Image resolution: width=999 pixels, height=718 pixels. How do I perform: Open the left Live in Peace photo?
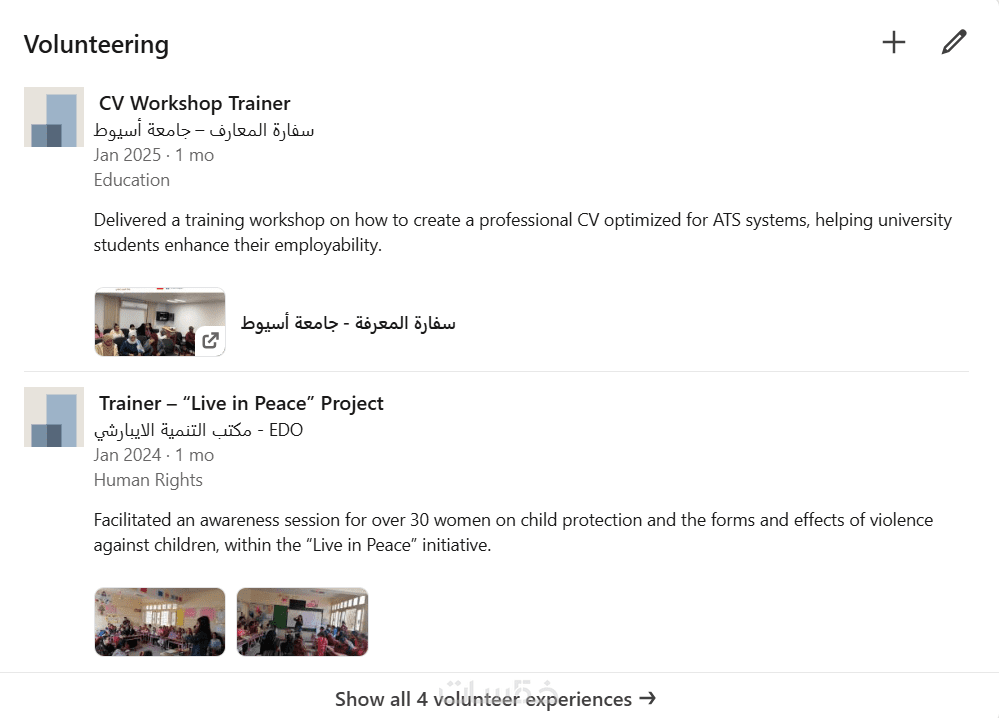click(160, 622)
